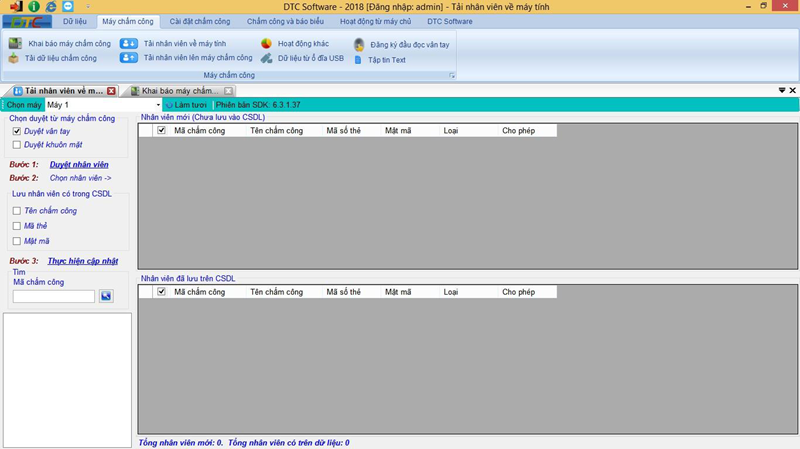Open Hoạt động khác pie chart icon
The width and height of the screenshot is (800, 449).
[x=267, y=44]
